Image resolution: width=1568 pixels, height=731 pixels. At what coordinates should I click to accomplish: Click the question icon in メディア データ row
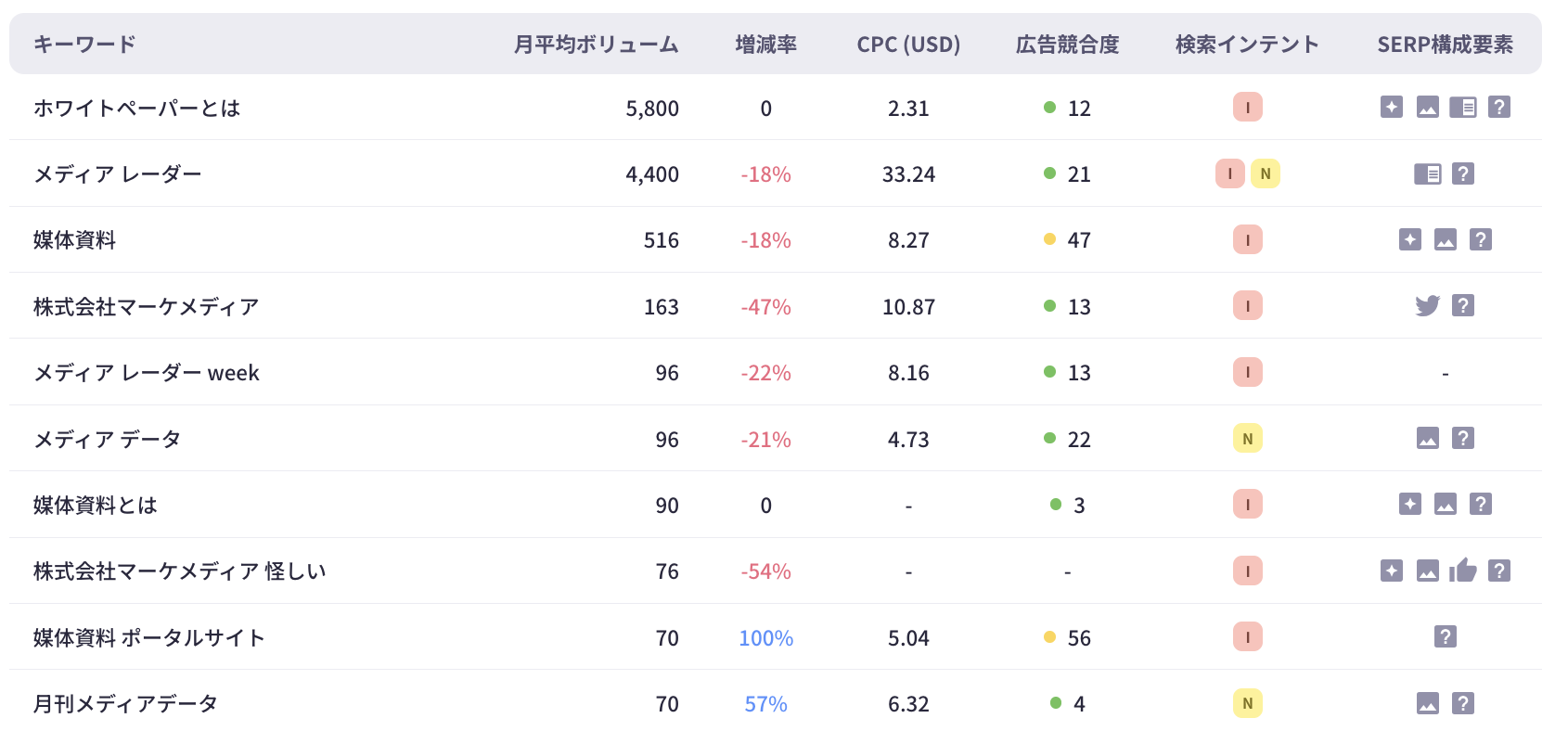pos(1463,439)
